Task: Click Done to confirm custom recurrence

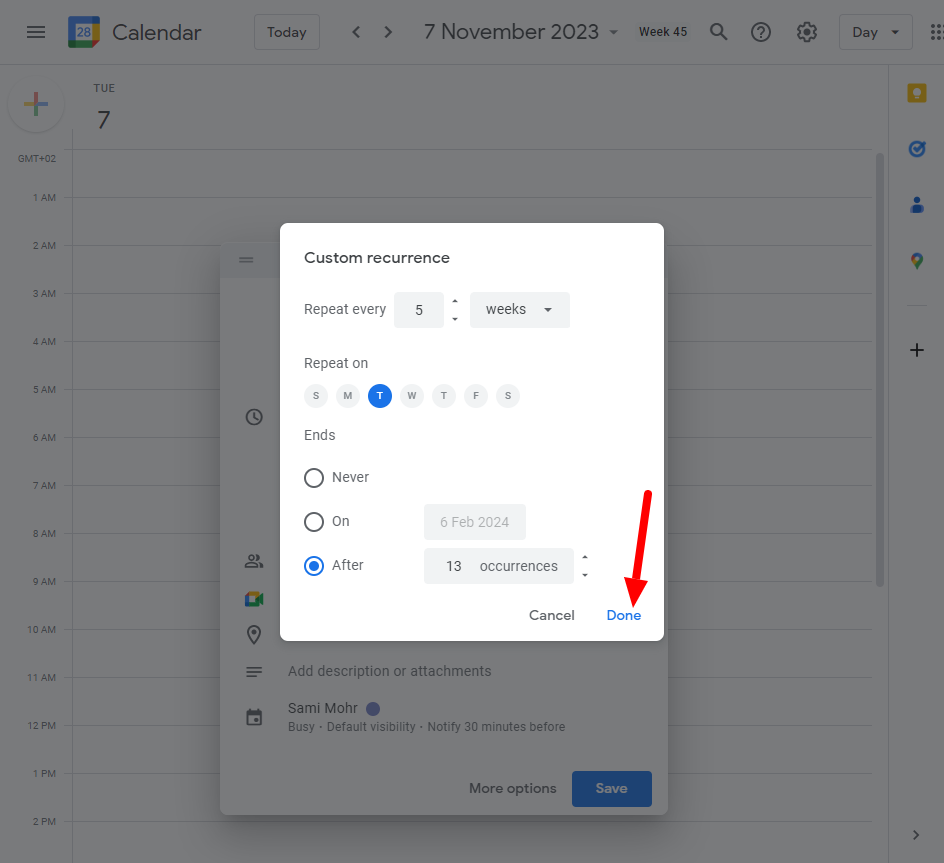Action: pos(623,615)
